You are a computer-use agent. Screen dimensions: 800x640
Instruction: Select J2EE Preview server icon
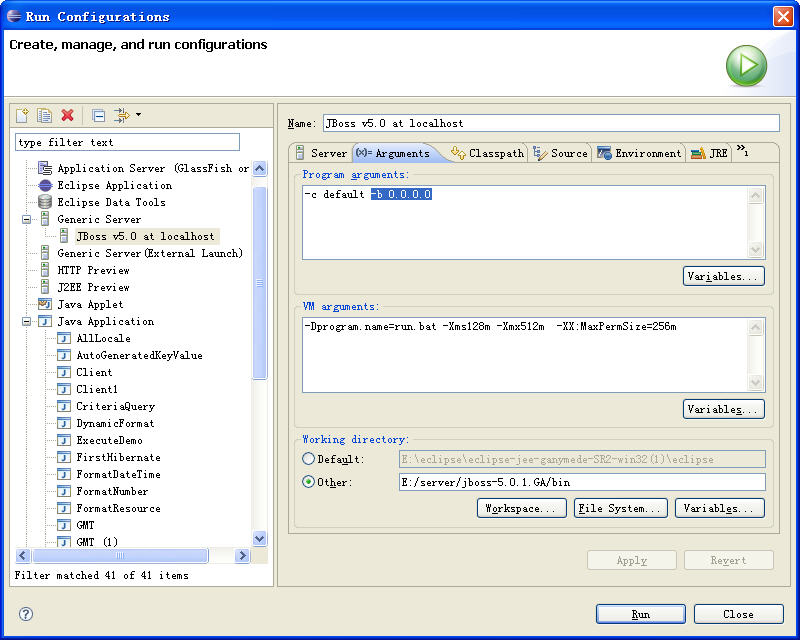45,287
